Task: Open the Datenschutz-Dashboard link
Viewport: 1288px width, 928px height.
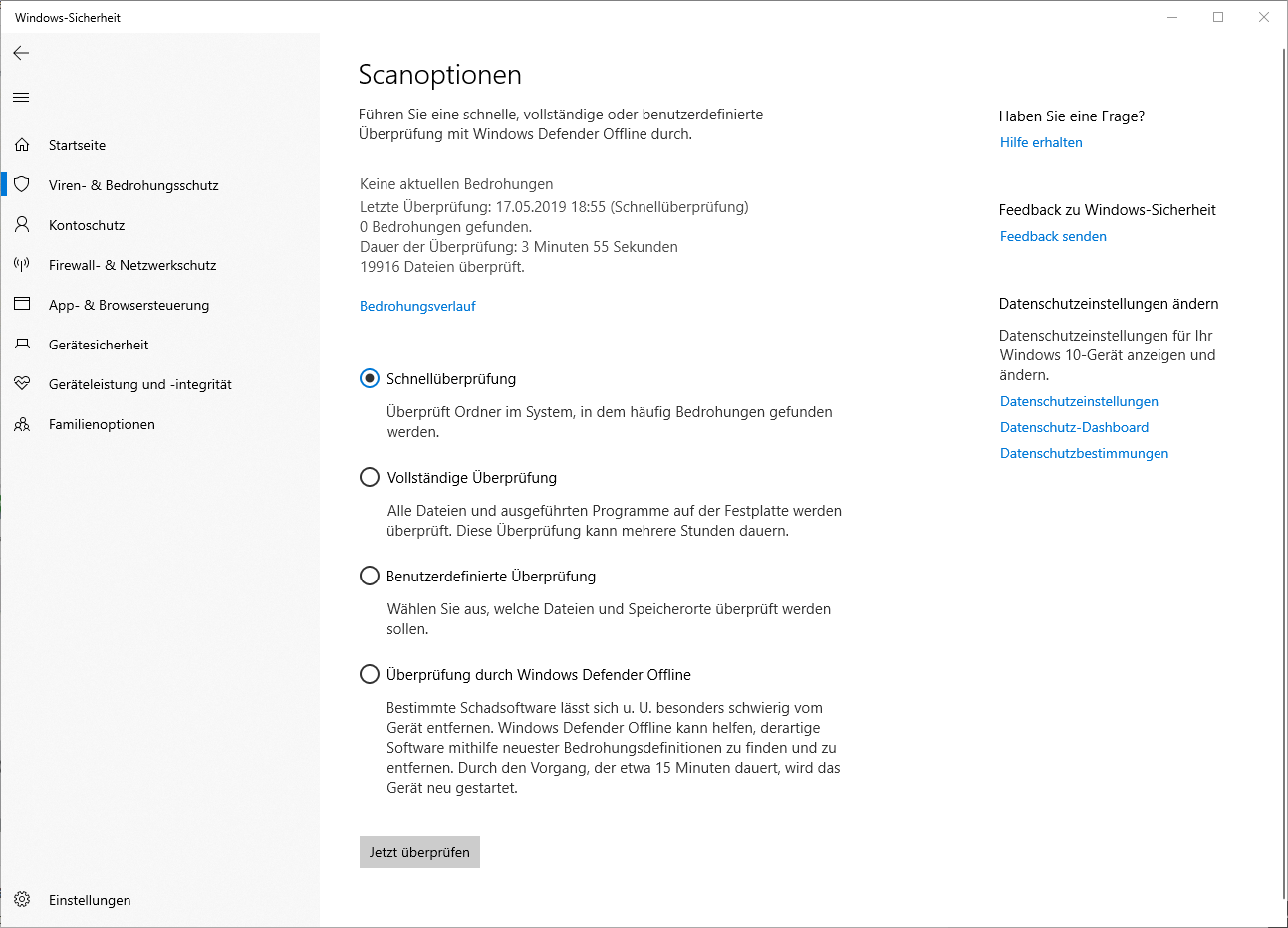Action: (1074, 427)
